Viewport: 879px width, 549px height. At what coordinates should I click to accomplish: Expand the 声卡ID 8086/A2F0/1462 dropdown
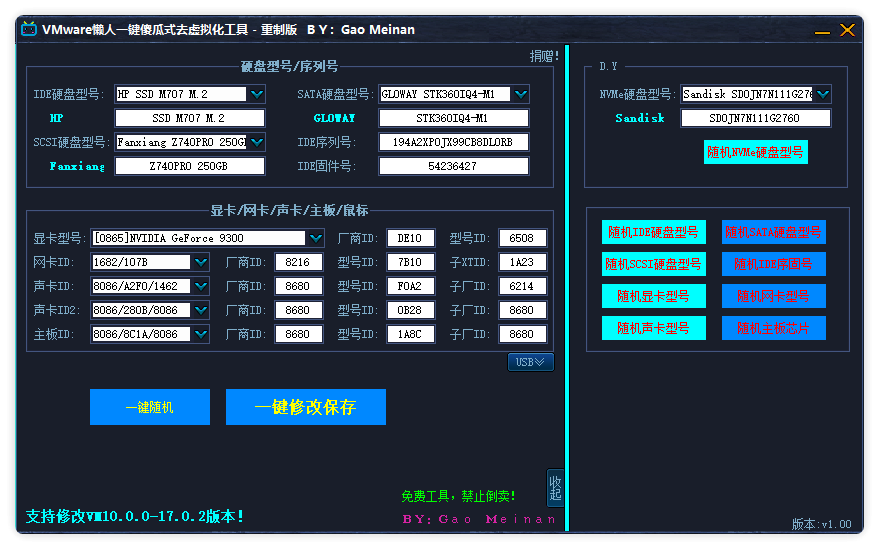201,286
